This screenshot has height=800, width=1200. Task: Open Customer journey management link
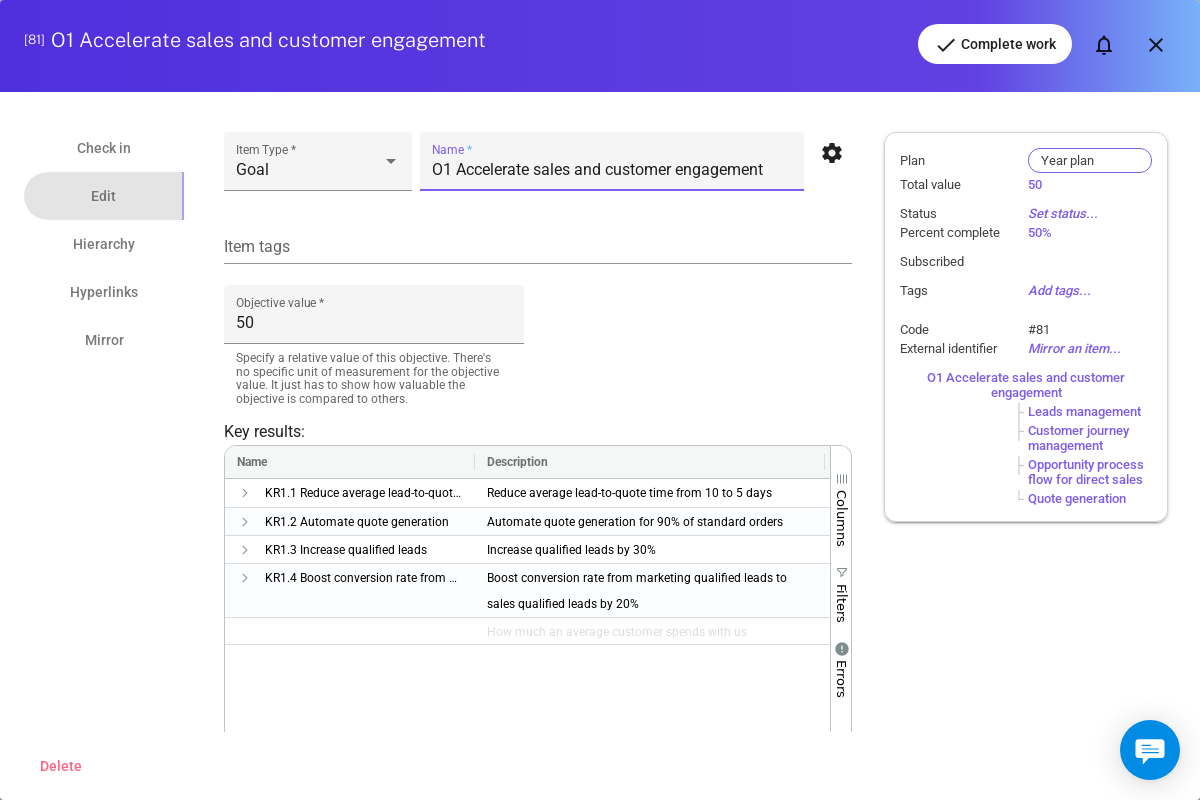1078,438
